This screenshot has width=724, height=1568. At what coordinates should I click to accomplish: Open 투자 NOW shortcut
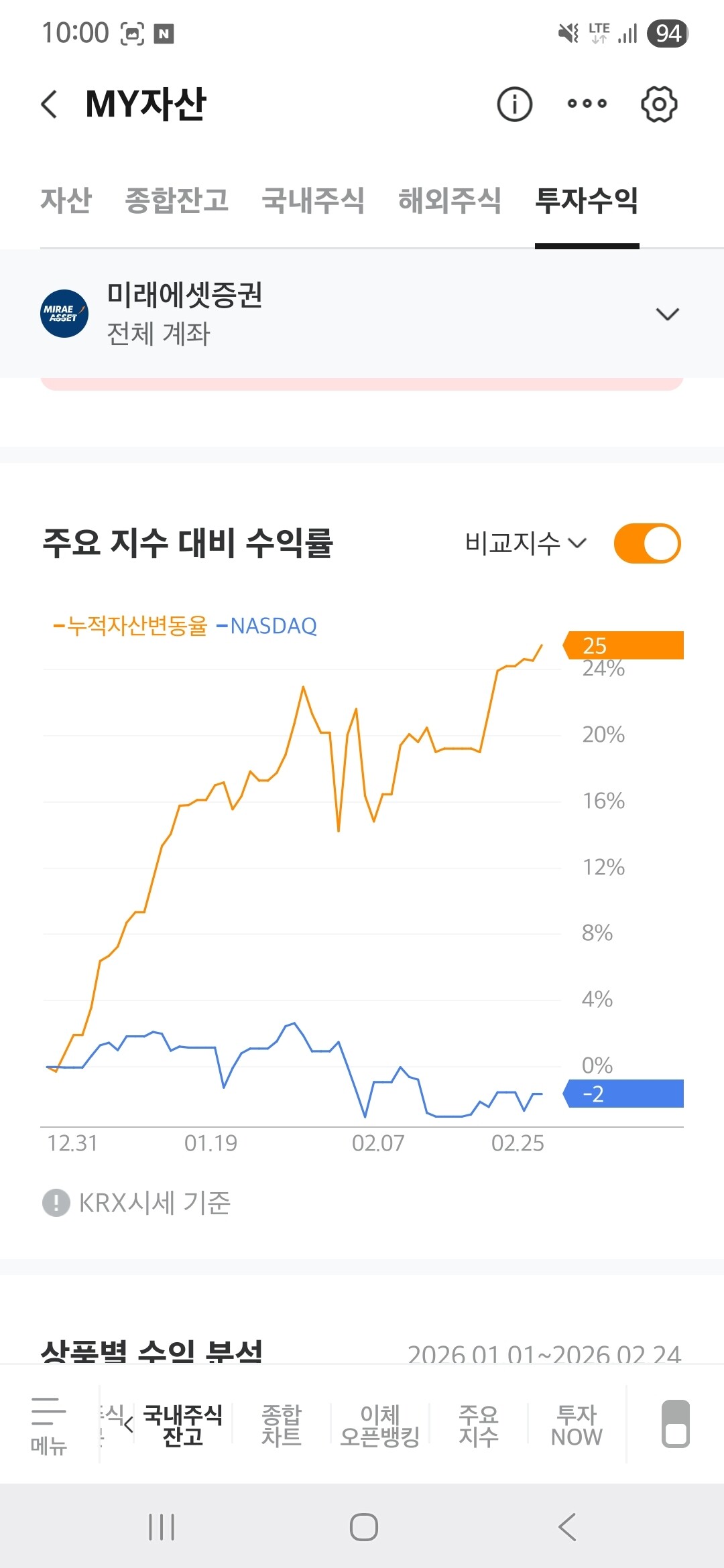577,1425
